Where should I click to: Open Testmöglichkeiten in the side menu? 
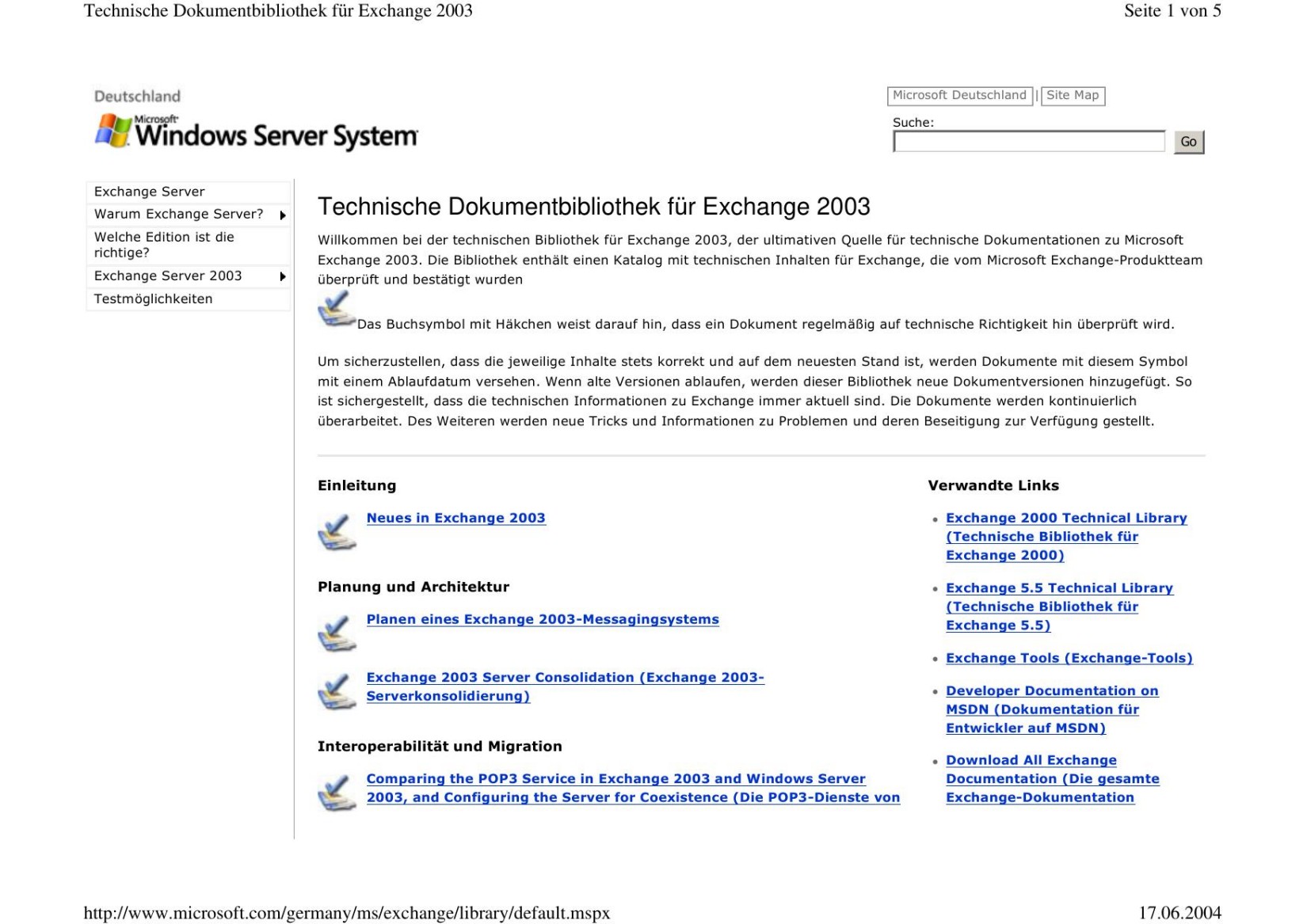point(189,299)
